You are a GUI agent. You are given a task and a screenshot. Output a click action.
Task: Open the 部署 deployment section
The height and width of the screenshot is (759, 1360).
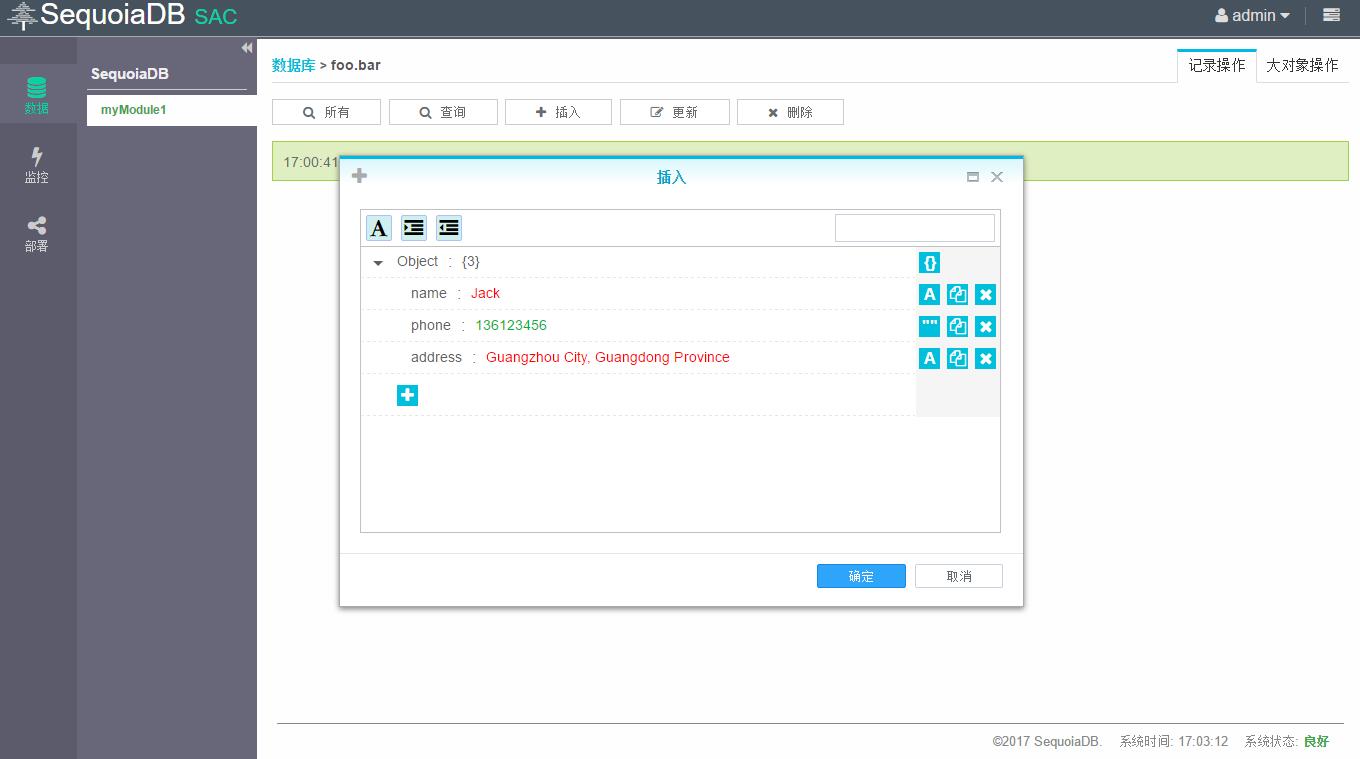tap(37, 234)
